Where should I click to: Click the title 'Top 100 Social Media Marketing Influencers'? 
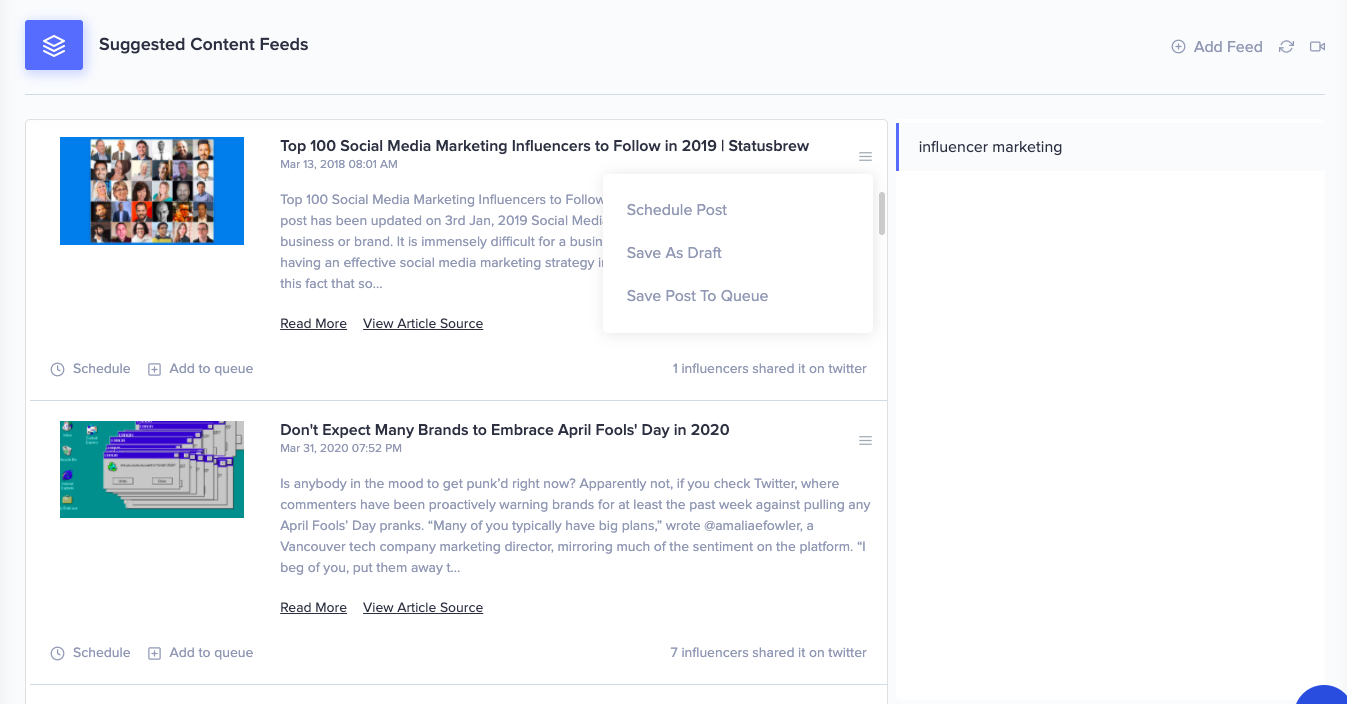point(544,146)
